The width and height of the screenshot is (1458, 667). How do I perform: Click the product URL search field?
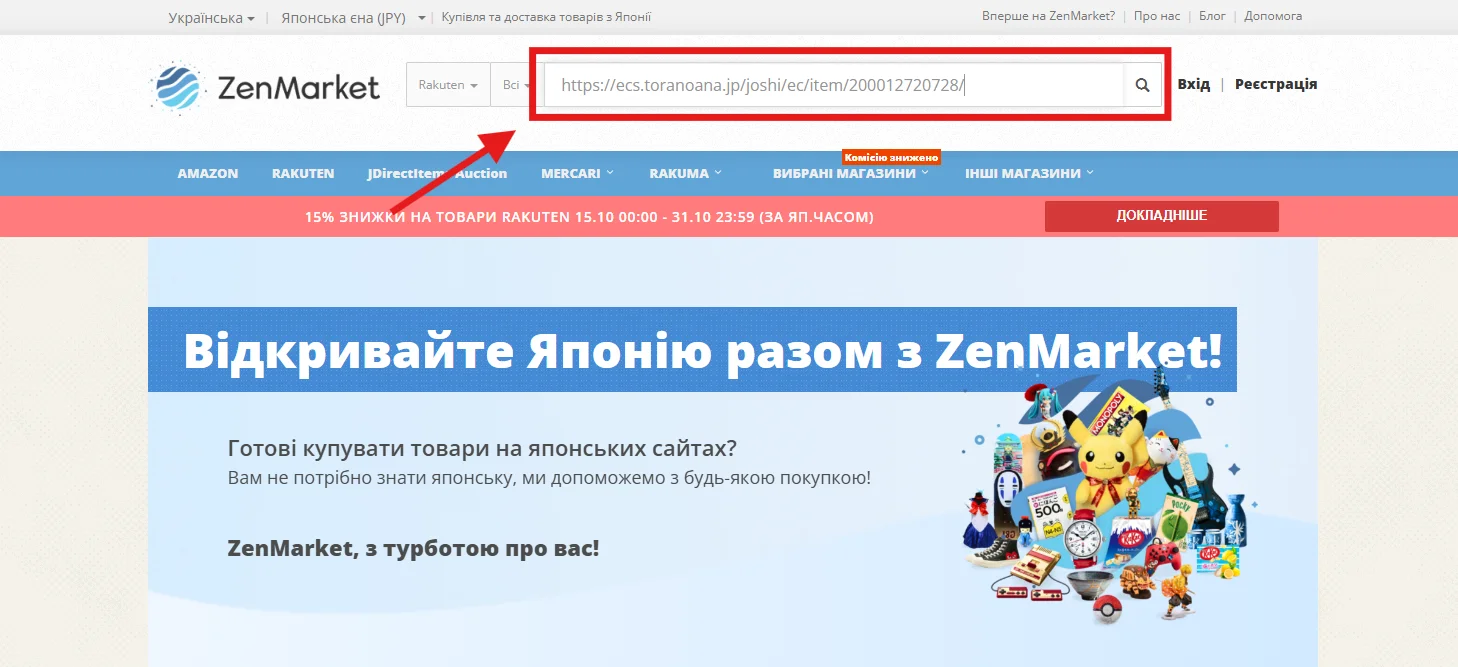[834, 85]
